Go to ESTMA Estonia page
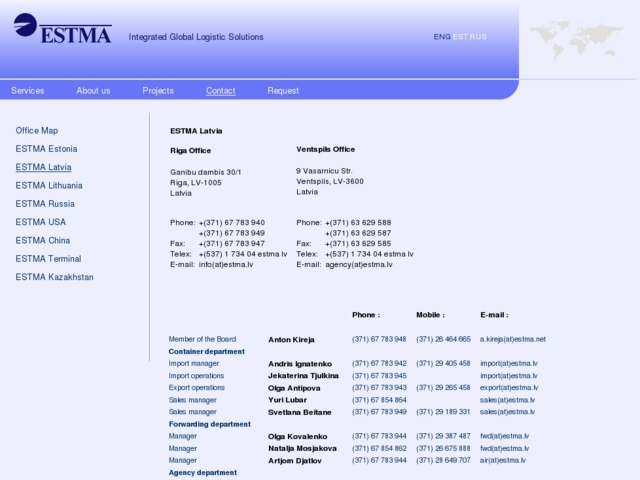The image size is (640, 480). [x=46, y=149]
